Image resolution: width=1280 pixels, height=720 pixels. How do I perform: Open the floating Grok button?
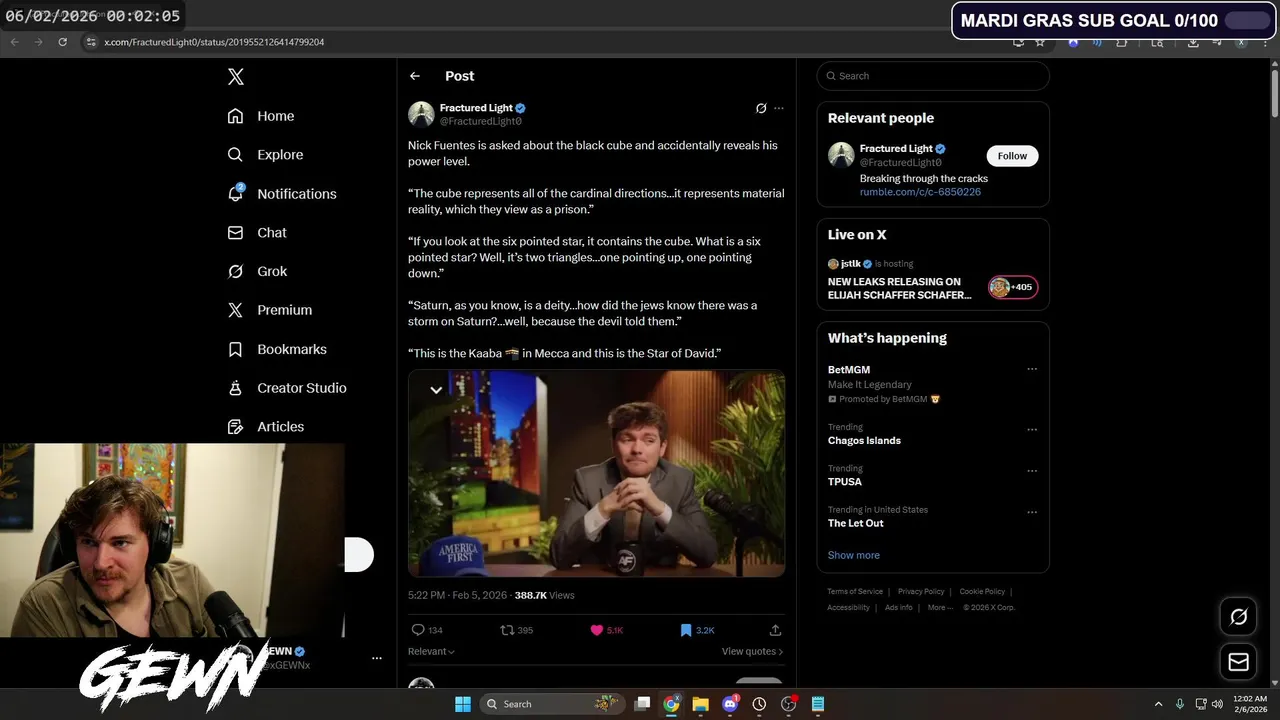(x=1238, y=617)
